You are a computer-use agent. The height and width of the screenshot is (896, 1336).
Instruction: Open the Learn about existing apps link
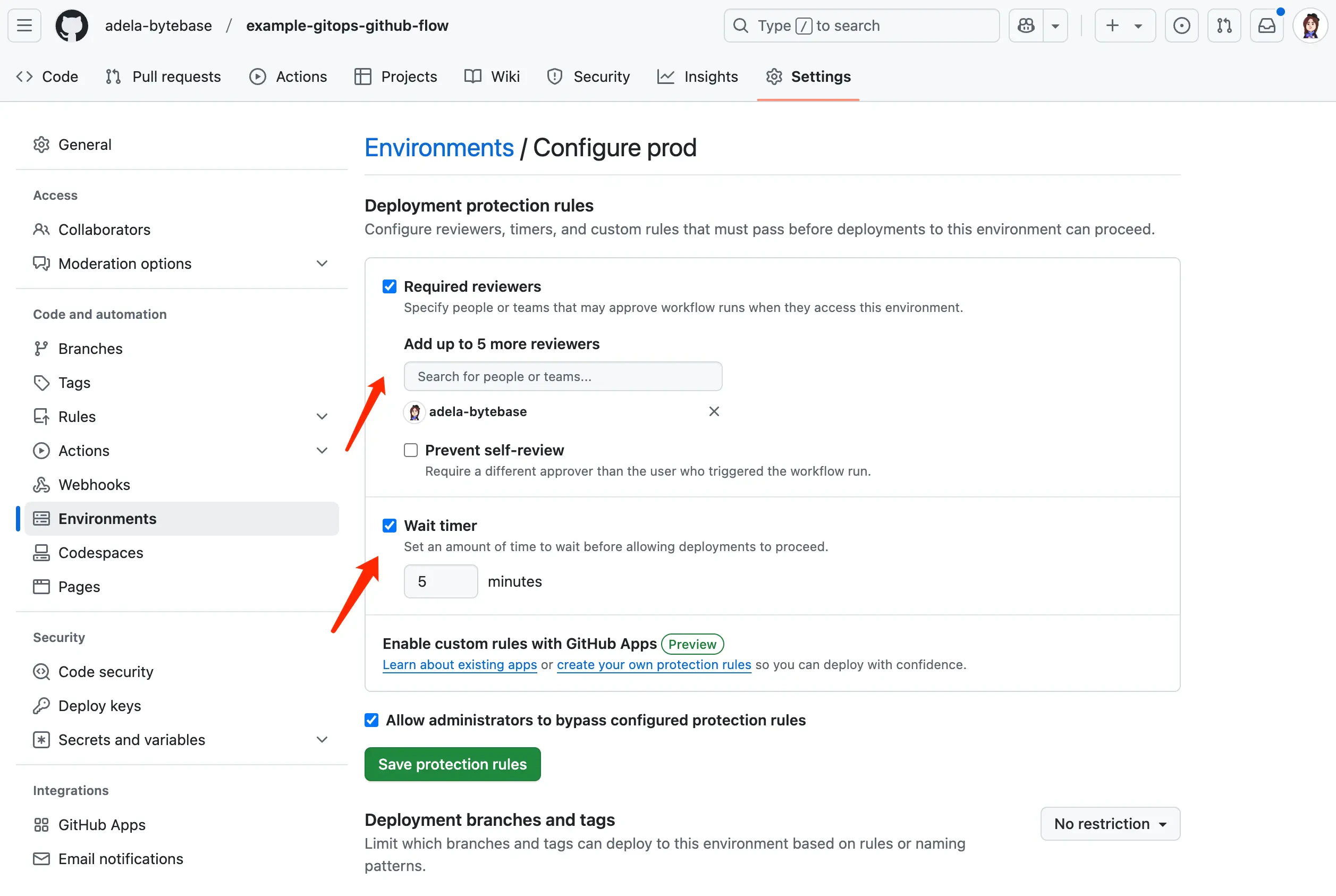tap(460, 665)
